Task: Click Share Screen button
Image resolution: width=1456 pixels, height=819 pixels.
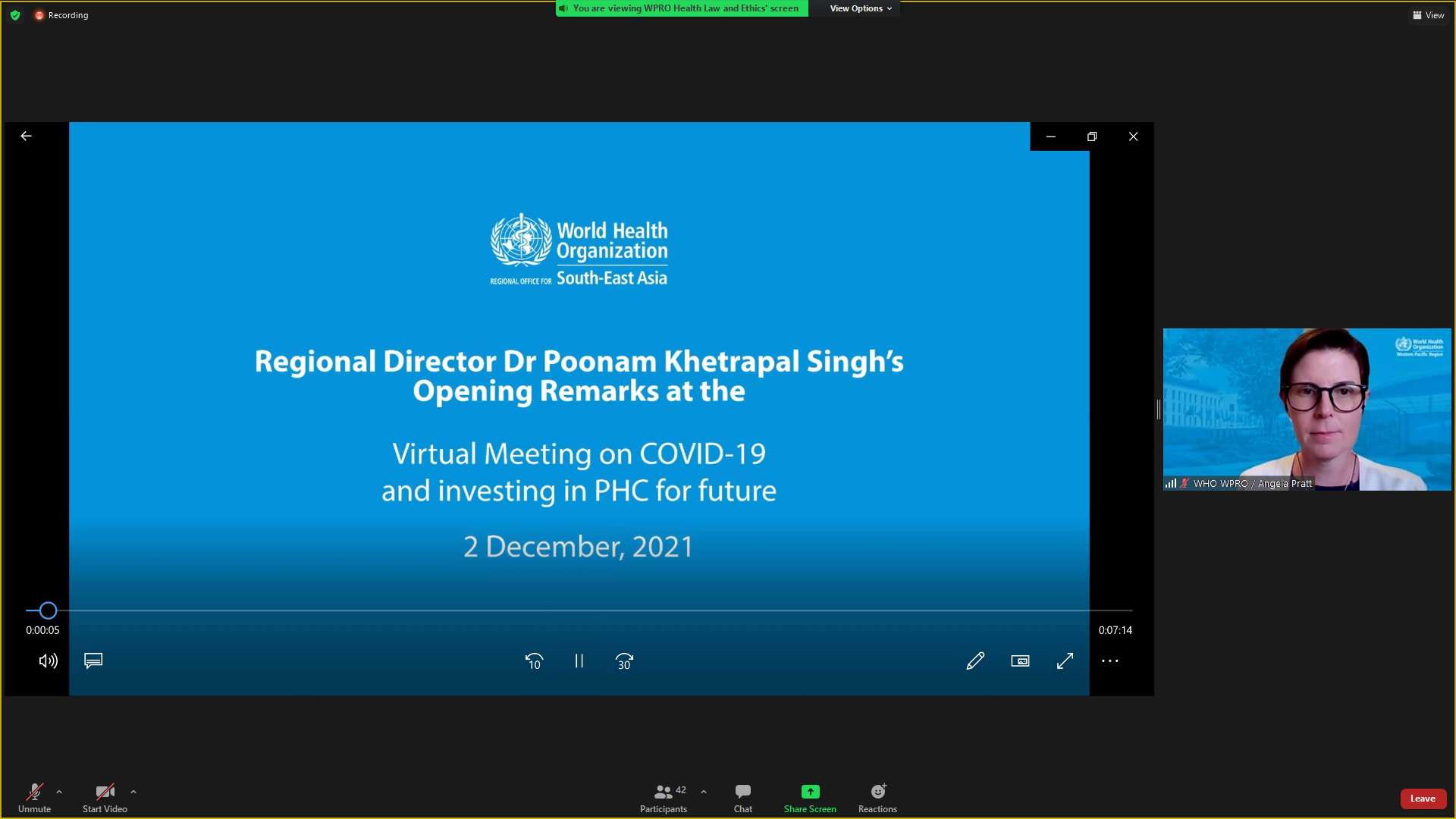Action: click(810, 799)
